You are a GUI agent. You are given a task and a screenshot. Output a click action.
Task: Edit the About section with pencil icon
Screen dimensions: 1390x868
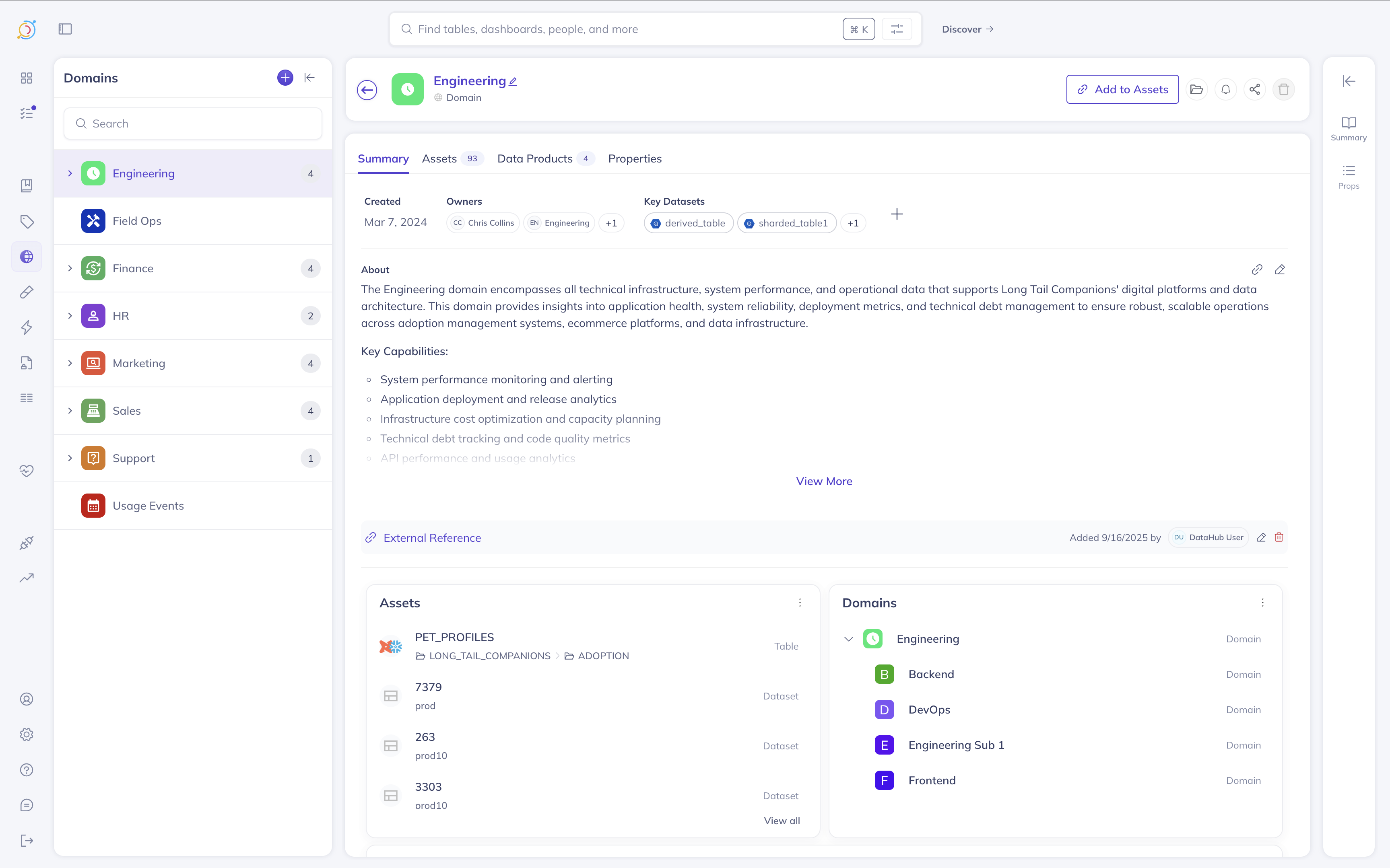[x=1279, y=270]
